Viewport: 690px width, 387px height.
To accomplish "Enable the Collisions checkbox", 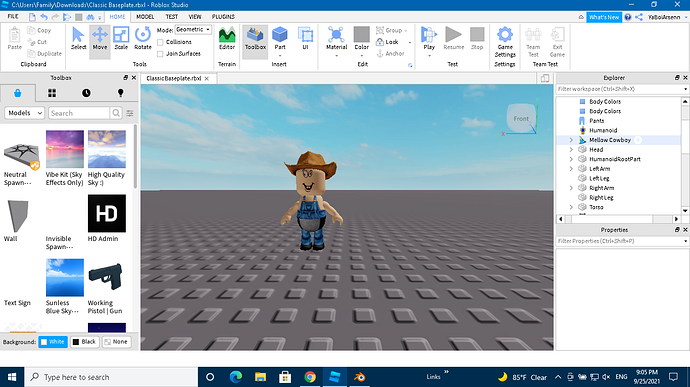I will pos(160,42).
